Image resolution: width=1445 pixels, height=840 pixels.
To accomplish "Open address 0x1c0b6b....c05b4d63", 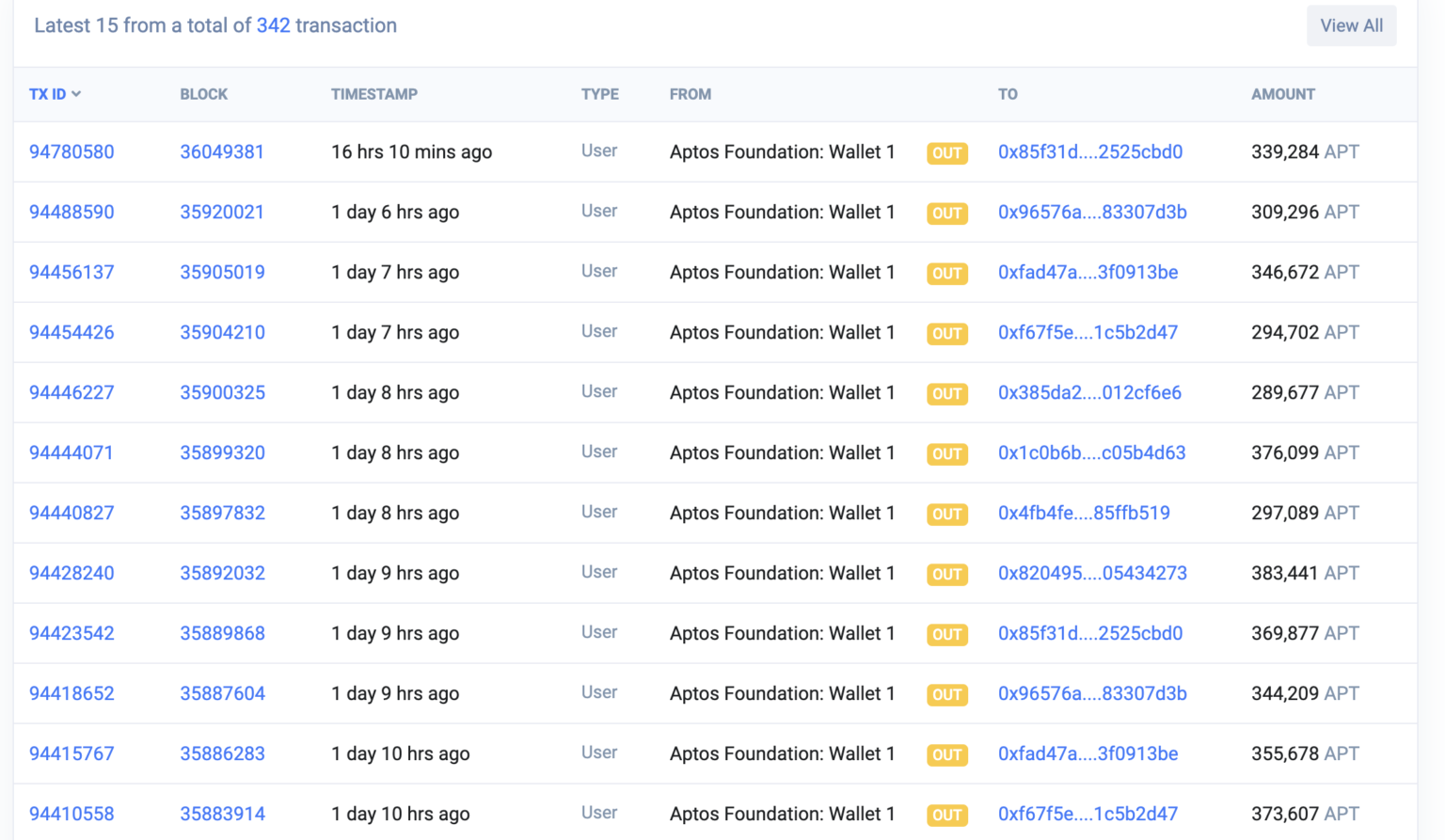I will pyautogui.click(x=1091, y=452).
